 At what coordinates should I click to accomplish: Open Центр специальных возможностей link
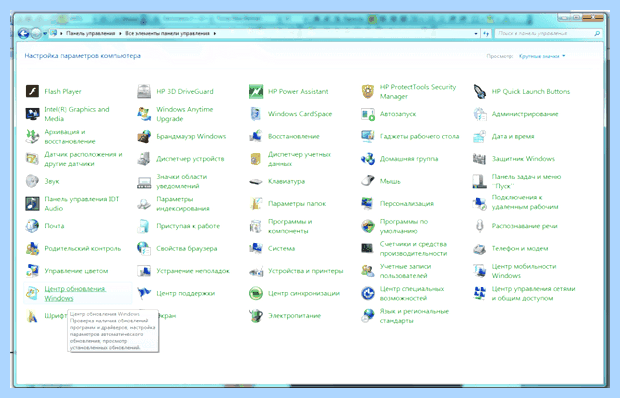(x=412, y=293)
